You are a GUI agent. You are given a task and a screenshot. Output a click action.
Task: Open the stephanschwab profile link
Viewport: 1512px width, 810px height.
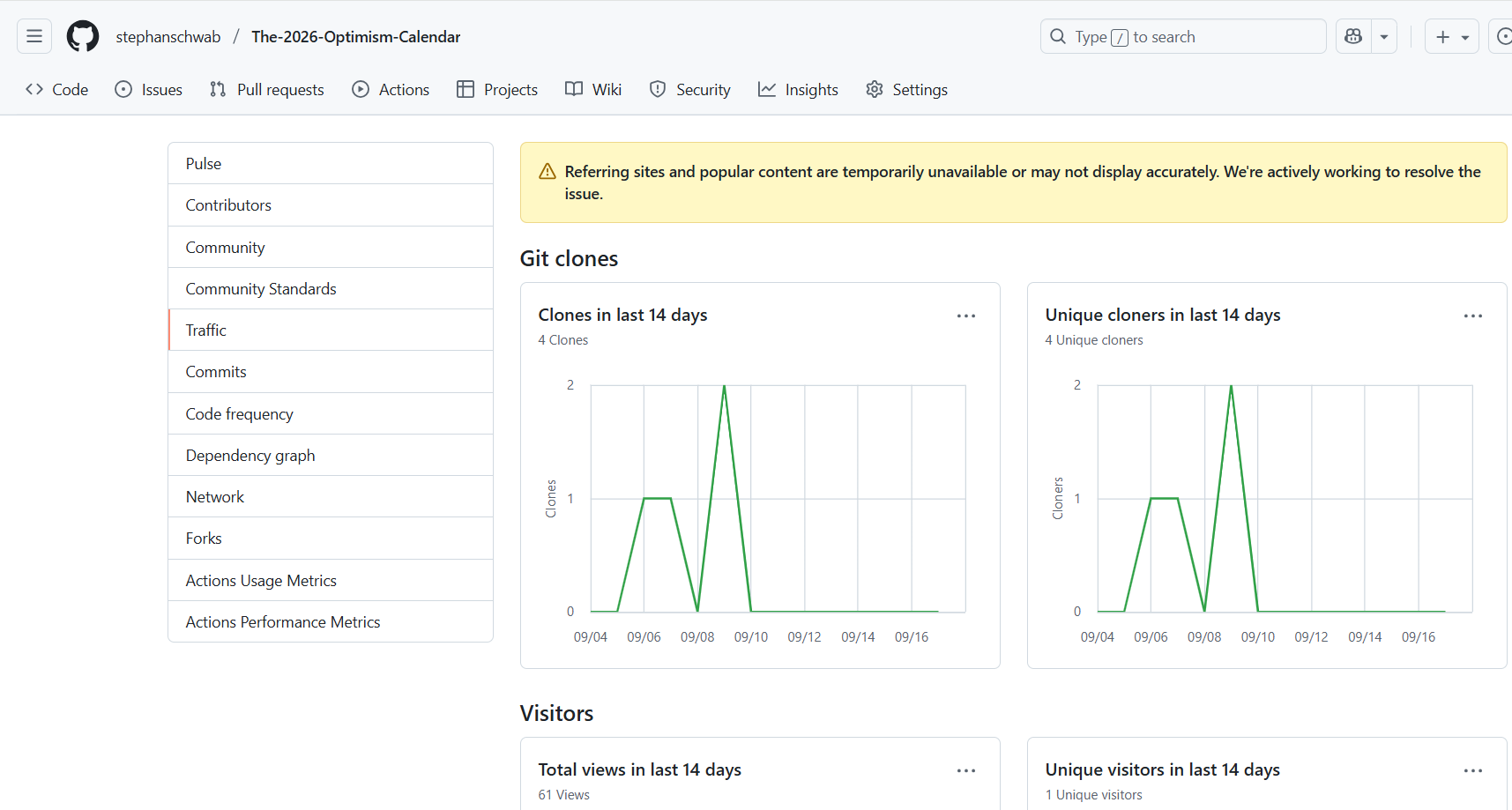click(168, 36)
